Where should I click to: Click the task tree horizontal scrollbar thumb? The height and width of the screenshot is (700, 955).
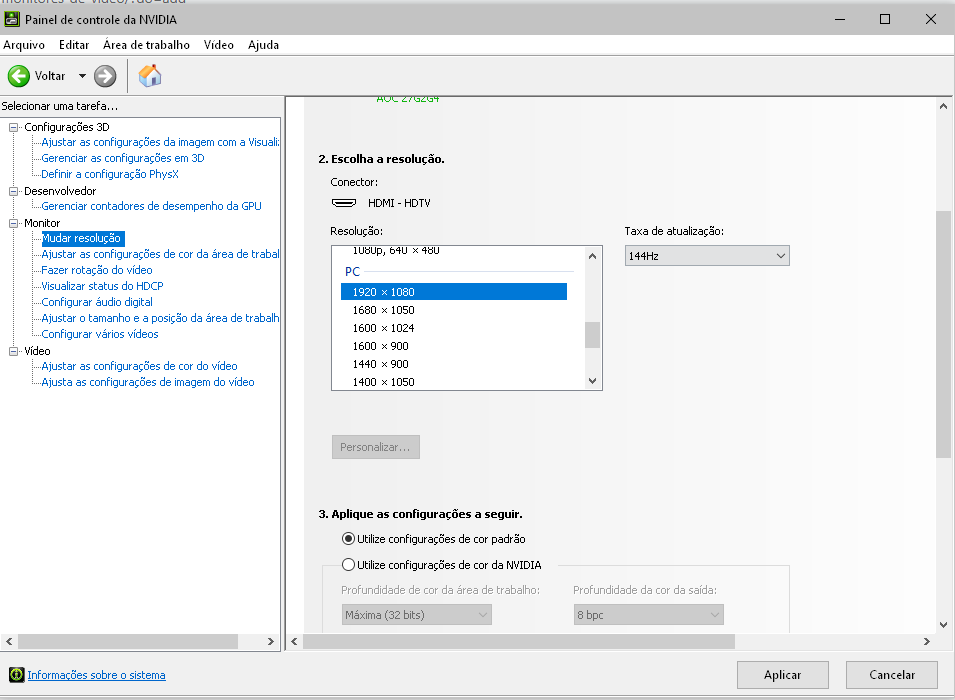click(x=128, y=642)
